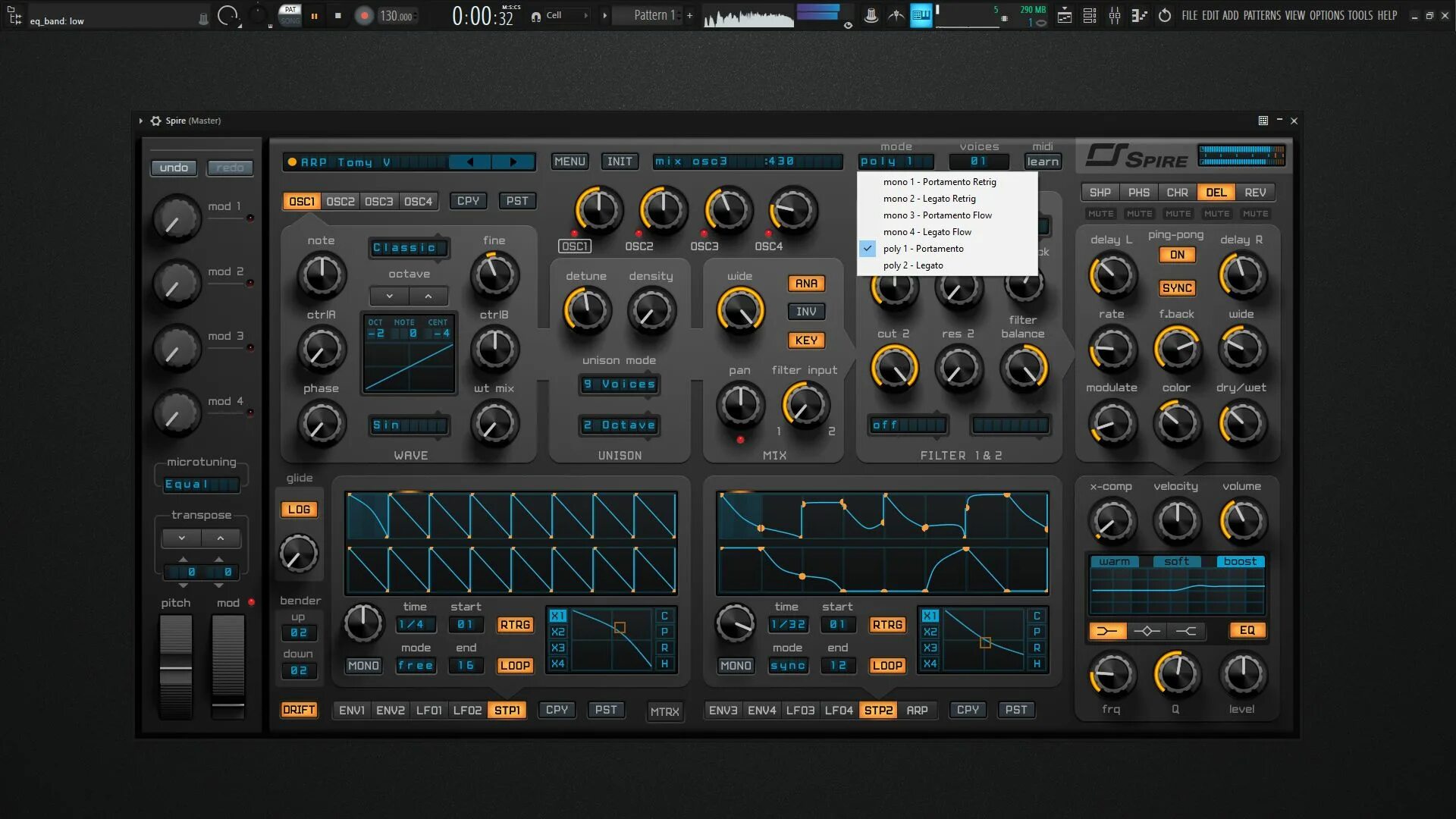The image size is (1456, 819).
Task: Select ARP tab
Action: pyautogui.click(x=917, y=711)
